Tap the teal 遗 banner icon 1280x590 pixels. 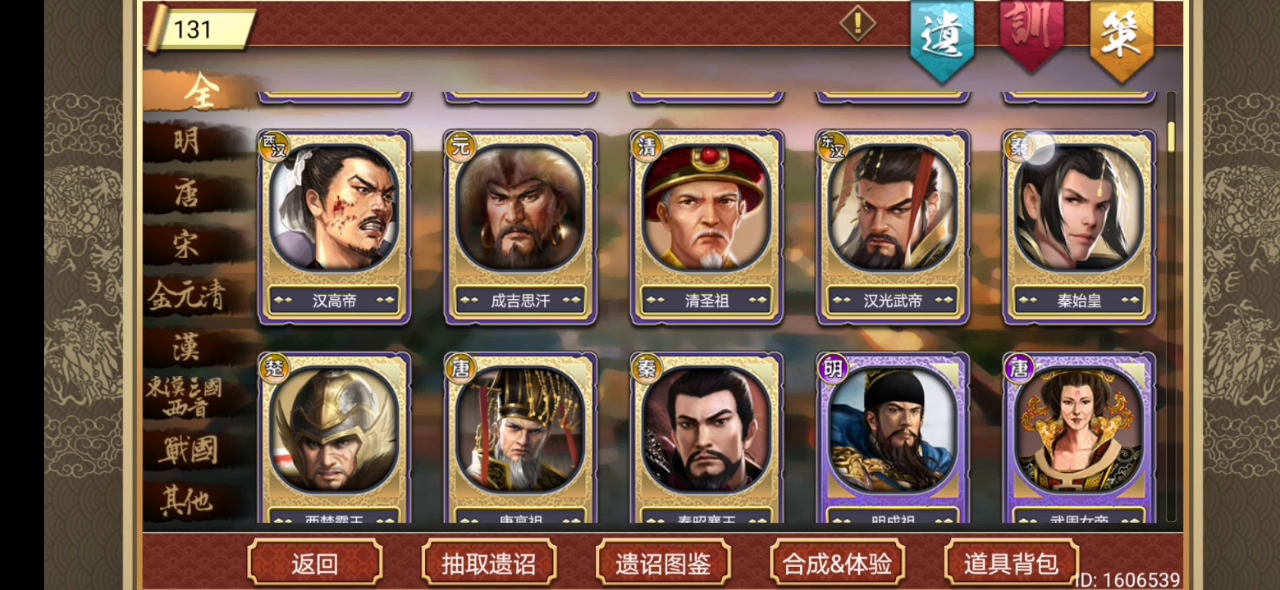[941, 40]
